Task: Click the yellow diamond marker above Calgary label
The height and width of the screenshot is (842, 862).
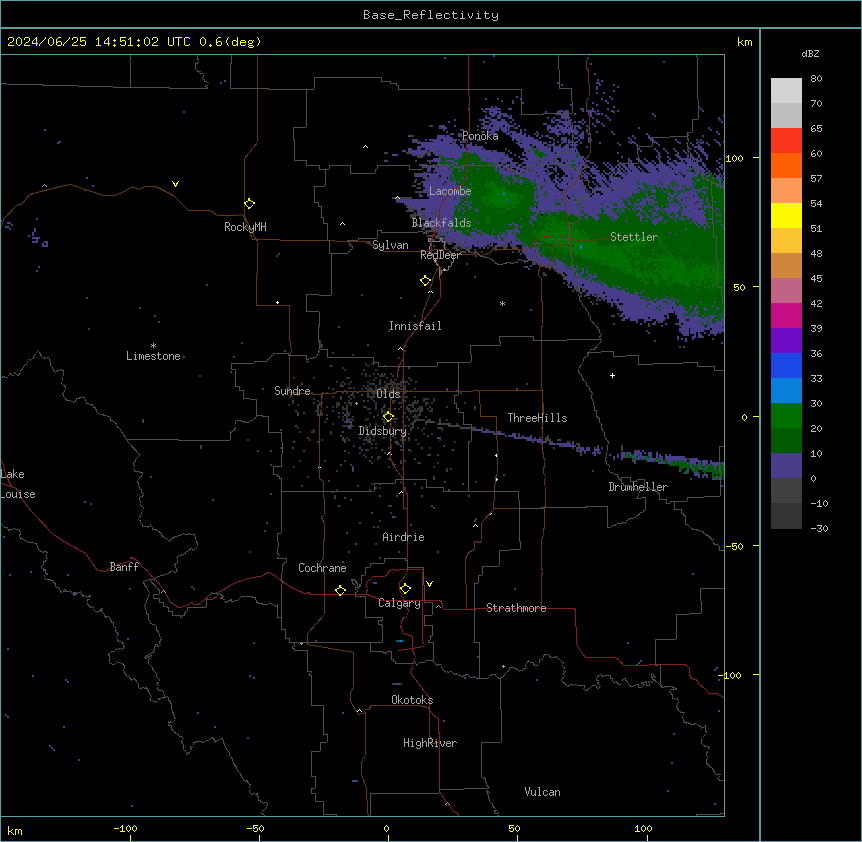Action: [x=405, y=589]
